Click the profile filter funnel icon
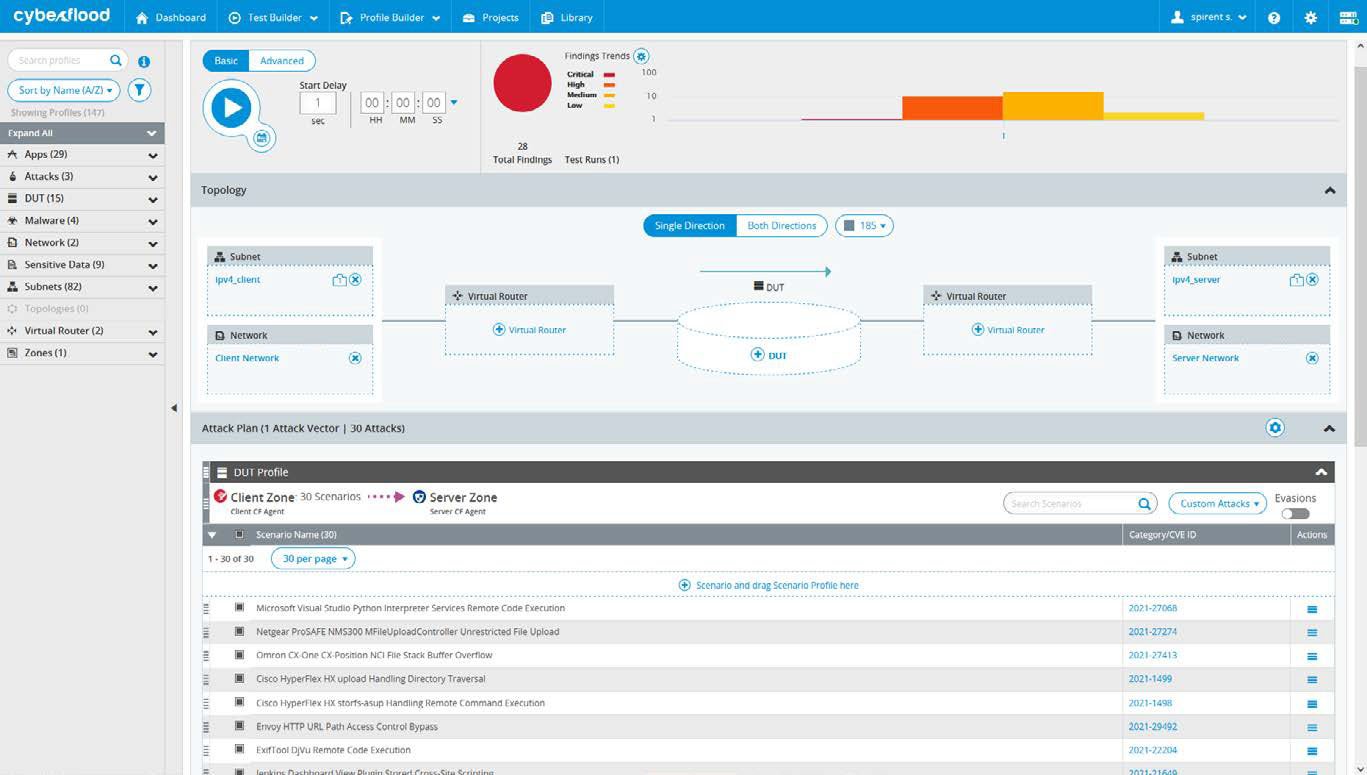This screenshot has width=1367, height=775. [140, 90]
